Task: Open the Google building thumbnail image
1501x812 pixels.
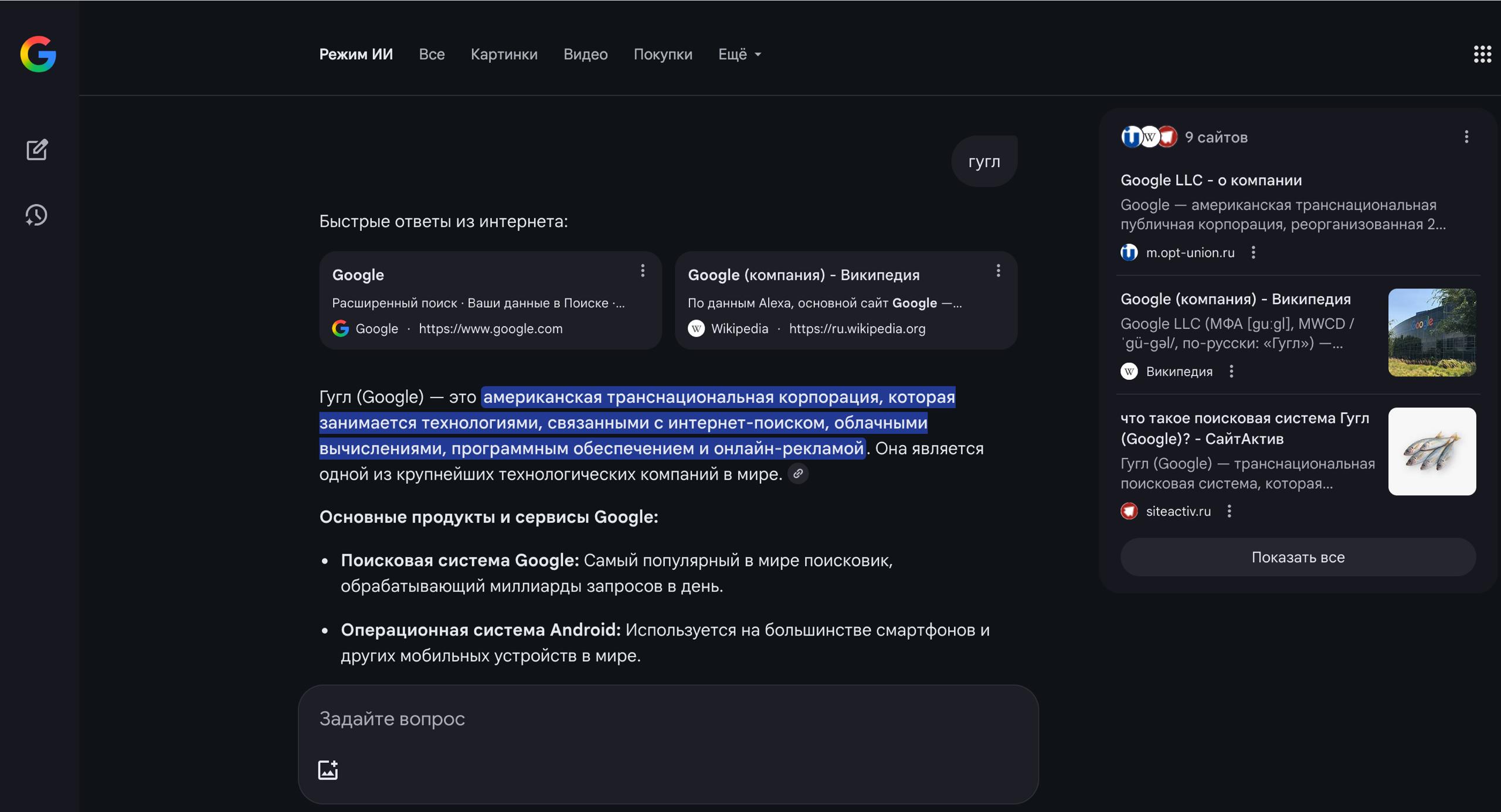Action: pos(1431,332)
